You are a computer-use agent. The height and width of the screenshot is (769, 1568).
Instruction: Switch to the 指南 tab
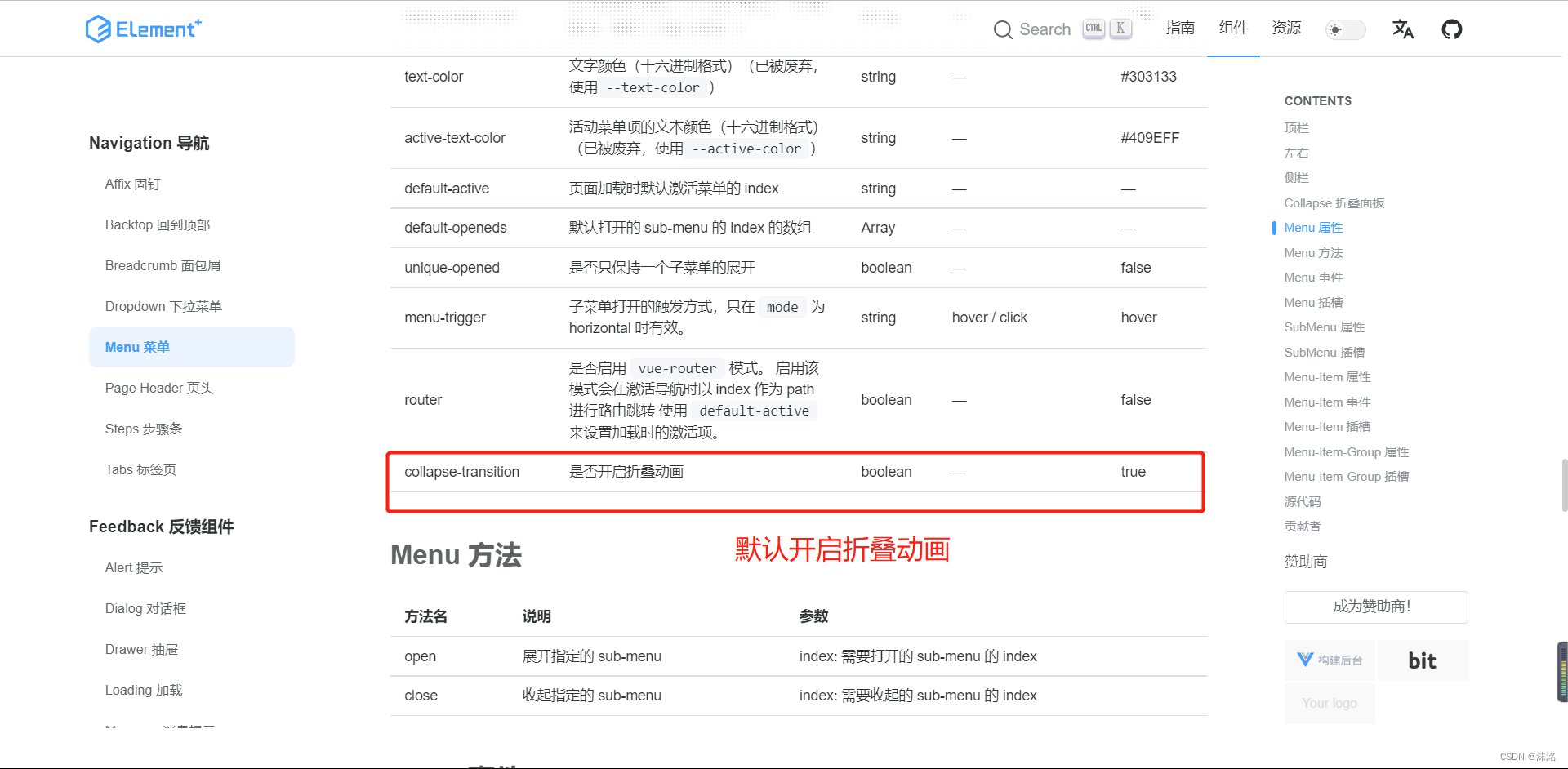click(x=1180, y=29)
